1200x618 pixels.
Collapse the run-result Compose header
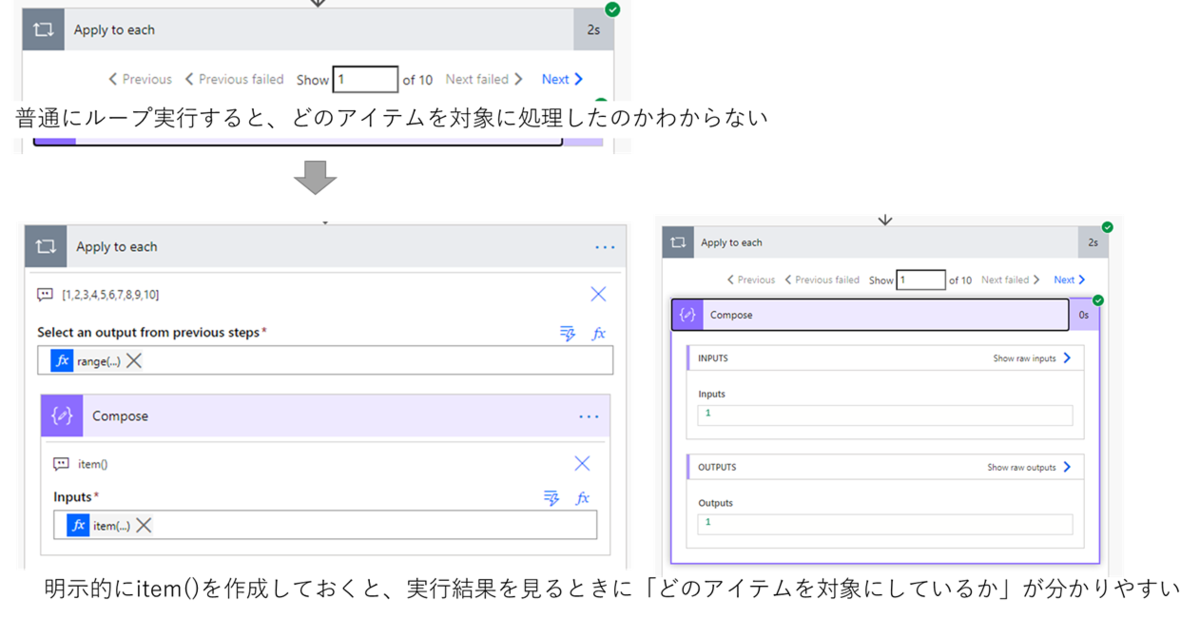click(870, 315)
